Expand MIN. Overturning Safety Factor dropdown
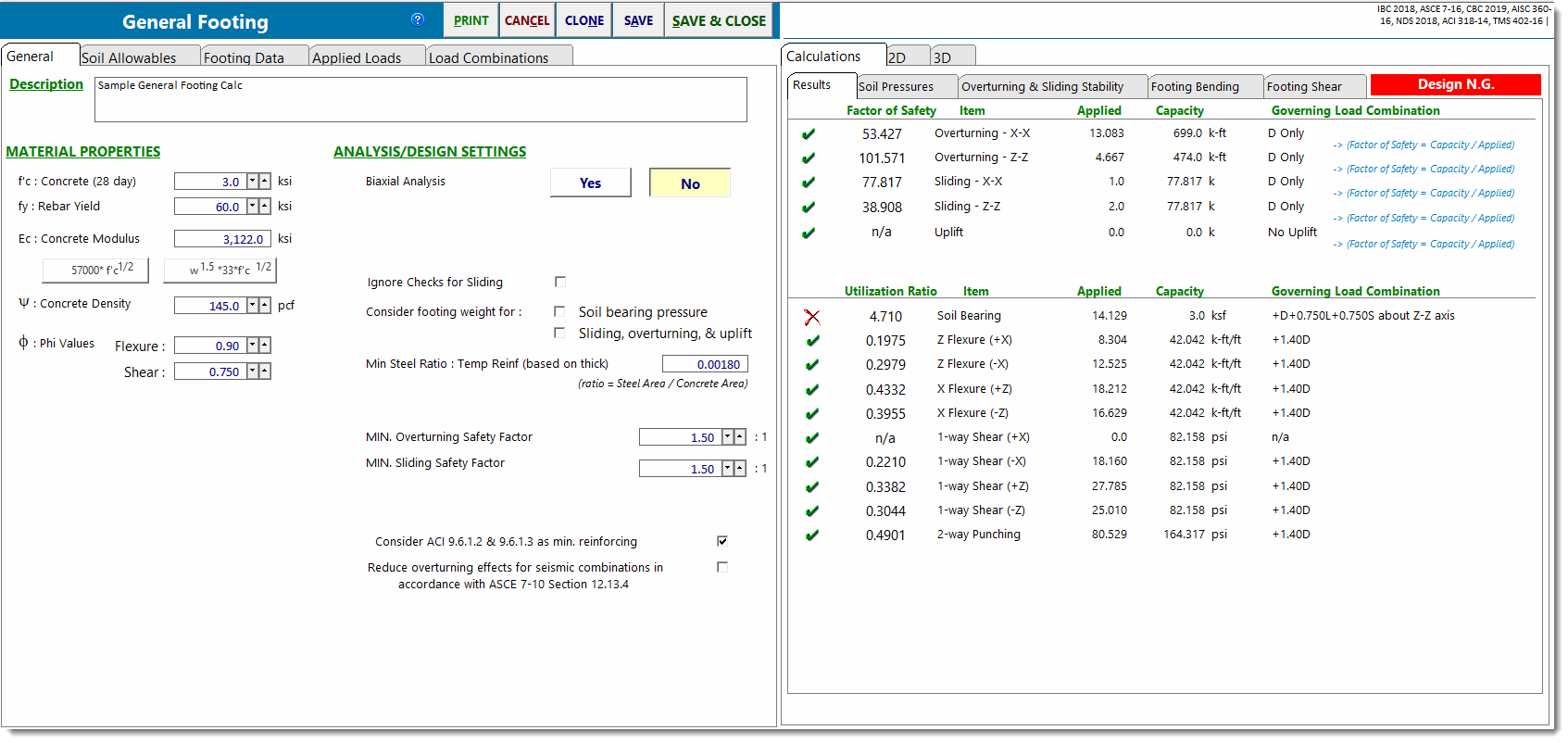Viewport: 1568px width, 743px height. point(727,437)
